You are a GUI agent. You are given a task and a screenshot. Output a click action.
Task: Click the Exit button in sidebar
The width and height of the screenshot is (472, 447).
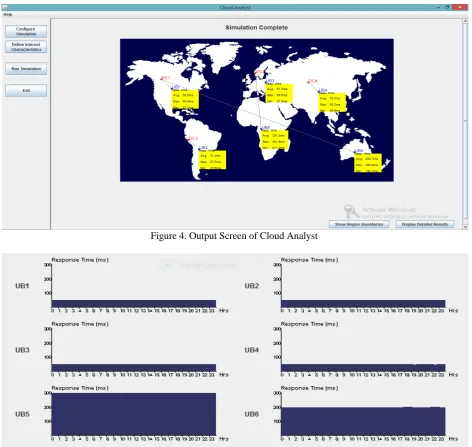(x=26, y=90)
